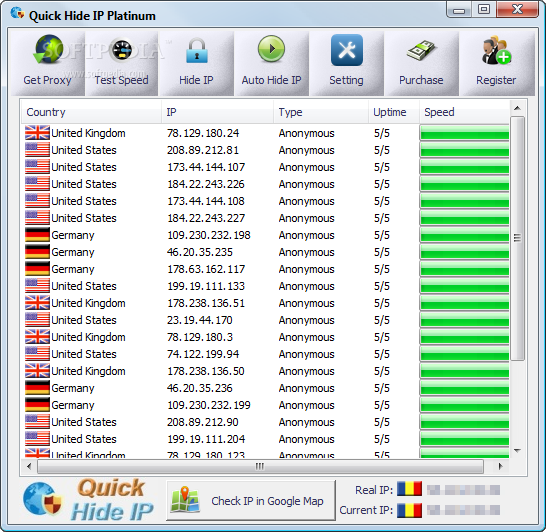This screenshot has height=532, width=546.
Task: Click the US flag for 199.19.111.204
Action: [x=37, y=439]
